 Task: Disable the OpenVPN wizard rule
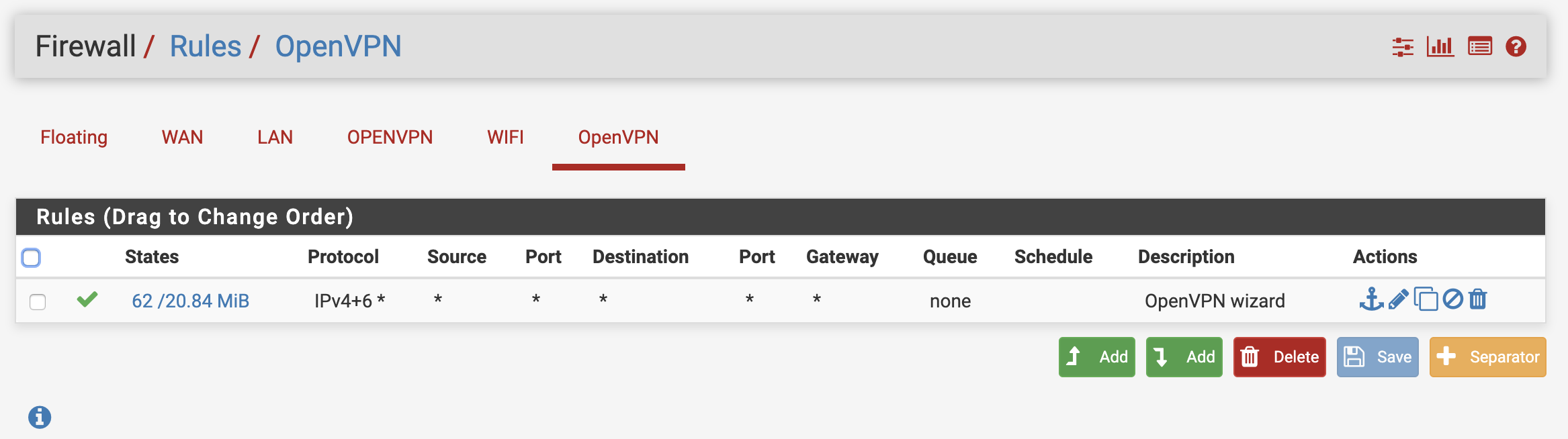click(1452, 299)
